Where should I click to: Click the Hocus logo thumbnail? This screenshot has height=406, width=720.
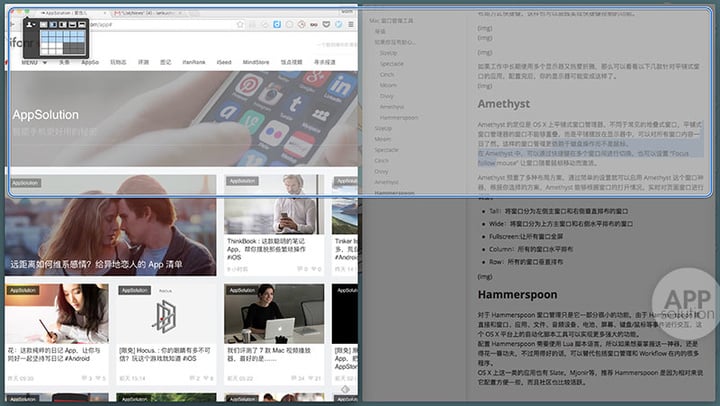pyautogui.click(x=164, y=314)
